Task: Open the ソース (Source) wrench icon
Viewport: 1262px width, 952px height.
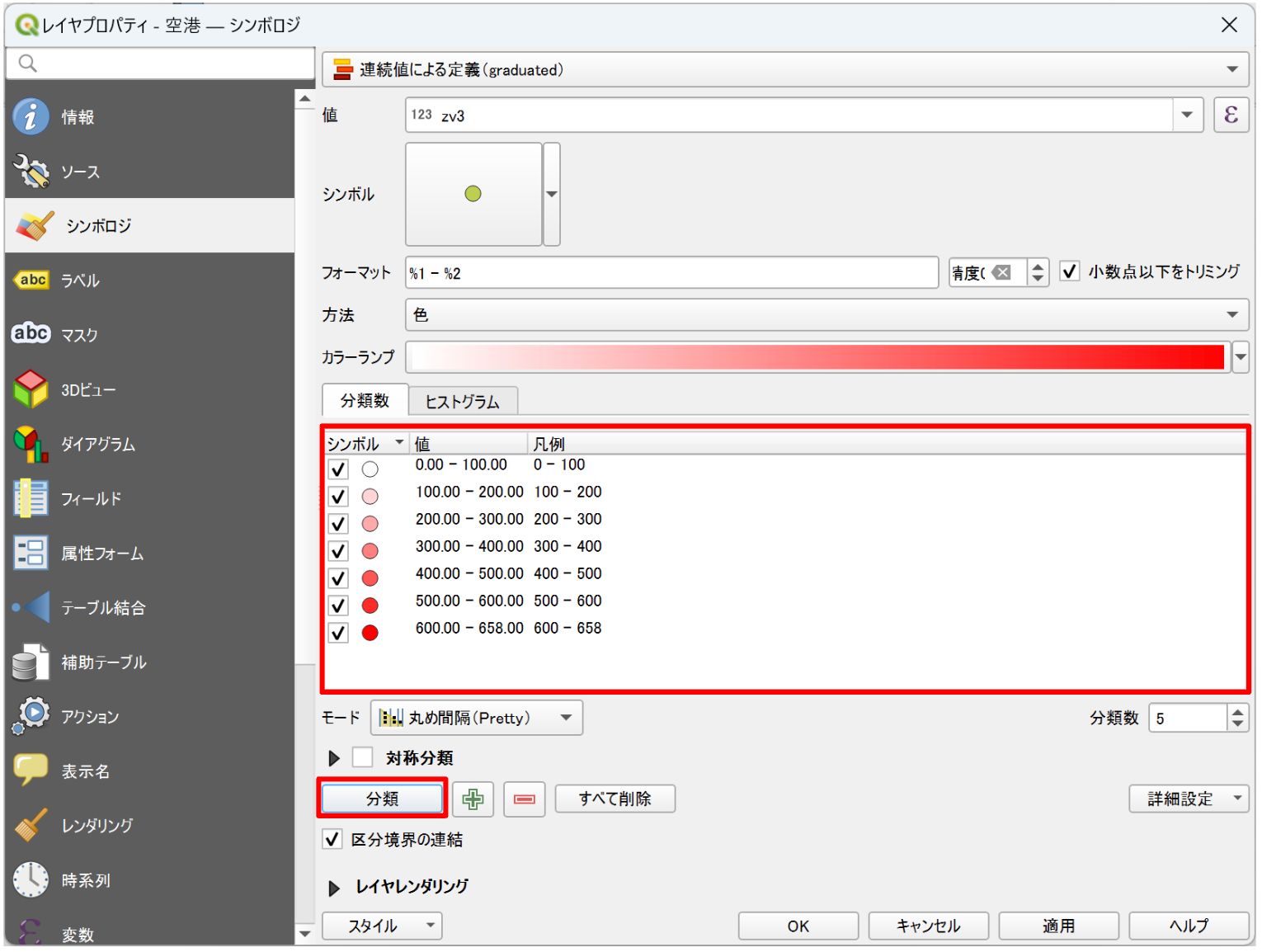Action: point(31,171)
